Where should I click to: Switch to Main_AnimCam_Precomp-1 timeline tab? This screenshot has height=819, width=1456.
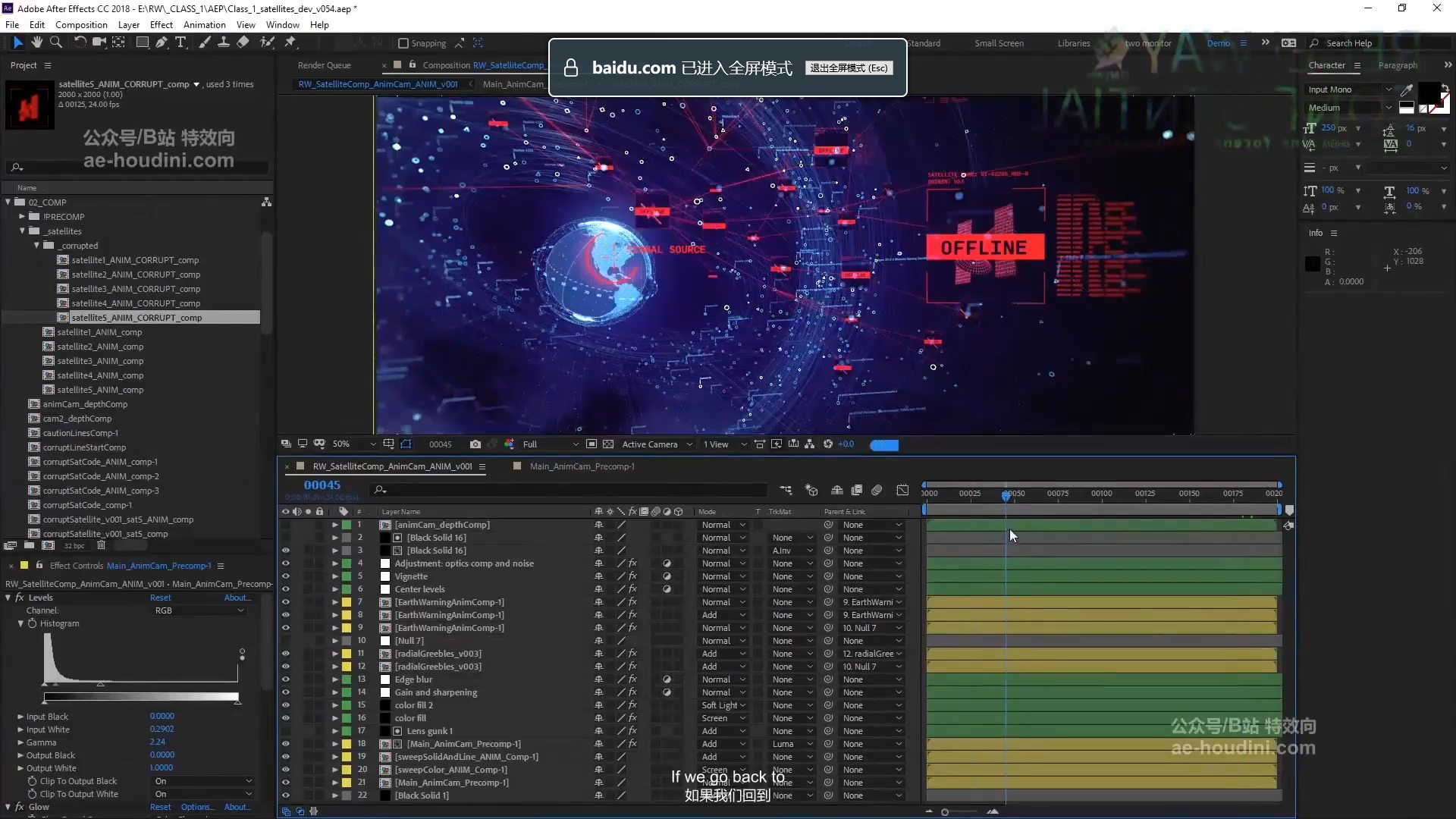pos(582,466)
